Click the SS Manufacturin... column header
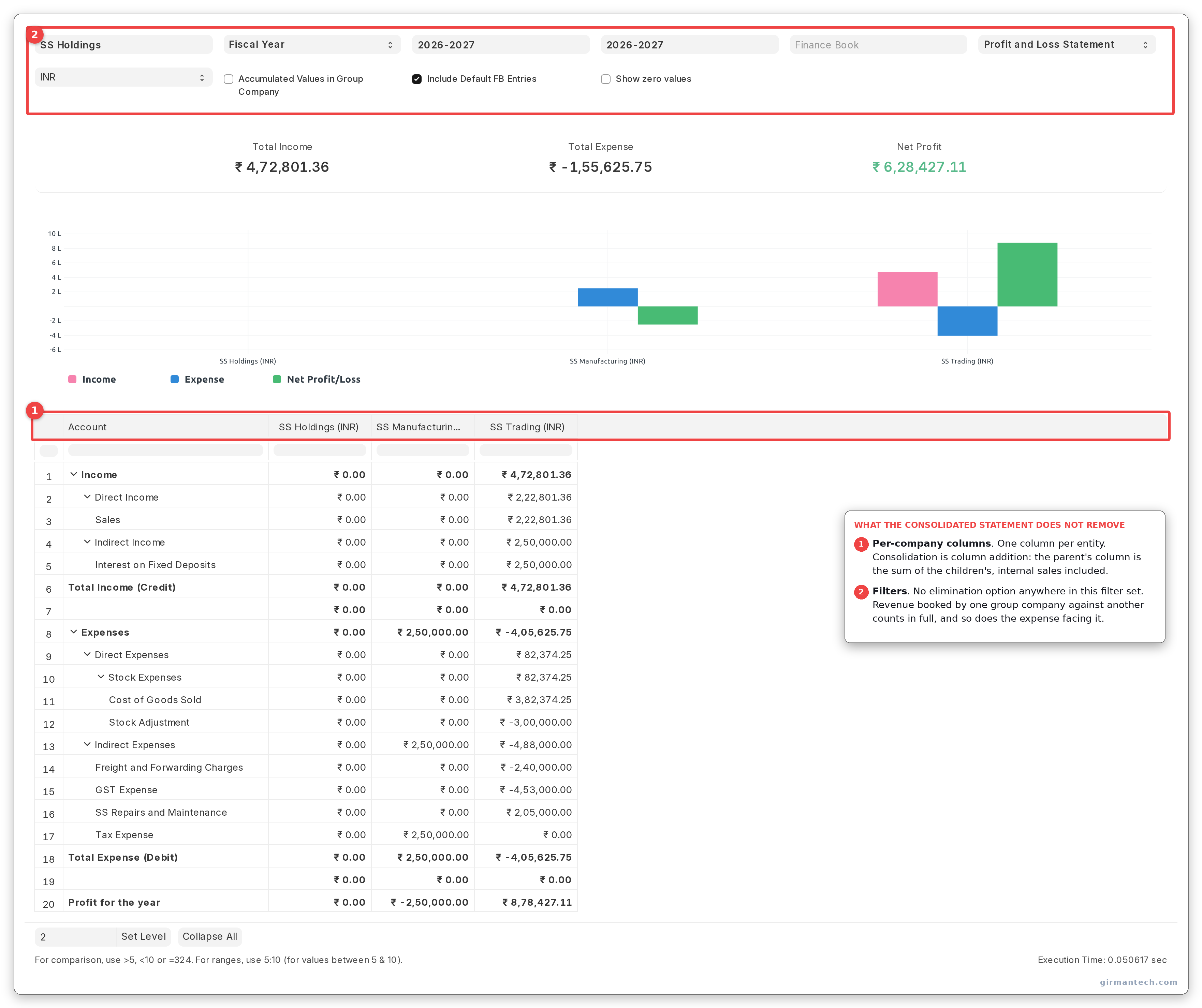The image size is (1202, 1008). pyautogui.click(x=422, y=427)
